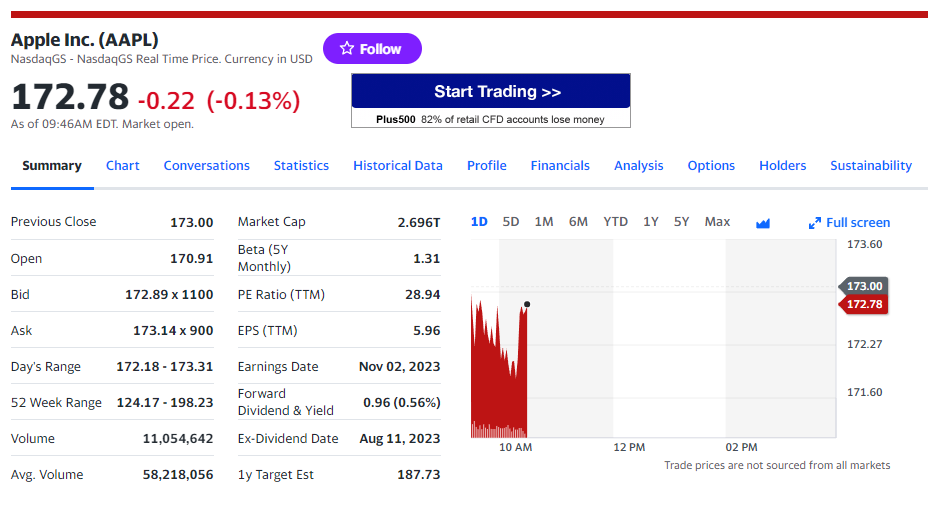Click the red 172.78 current price label
Screen dimensions: 928x514
[863, 304]
